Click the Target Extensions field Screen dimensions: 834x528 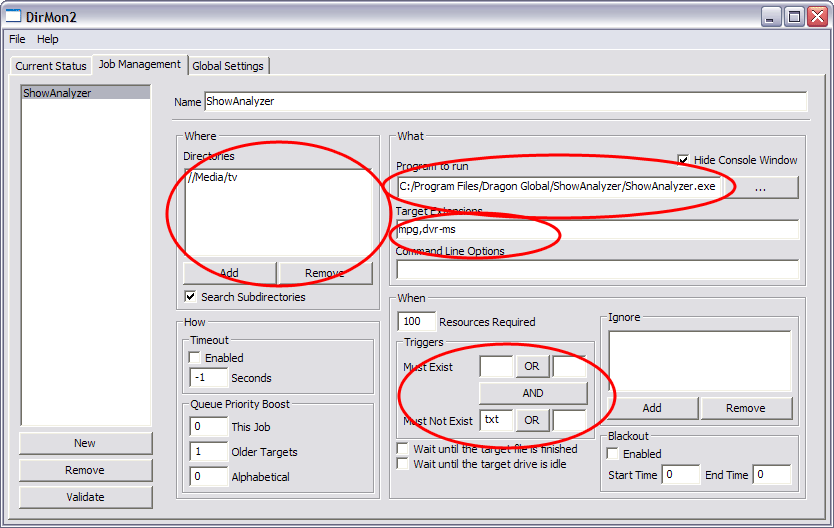click(x=597, y=230)
